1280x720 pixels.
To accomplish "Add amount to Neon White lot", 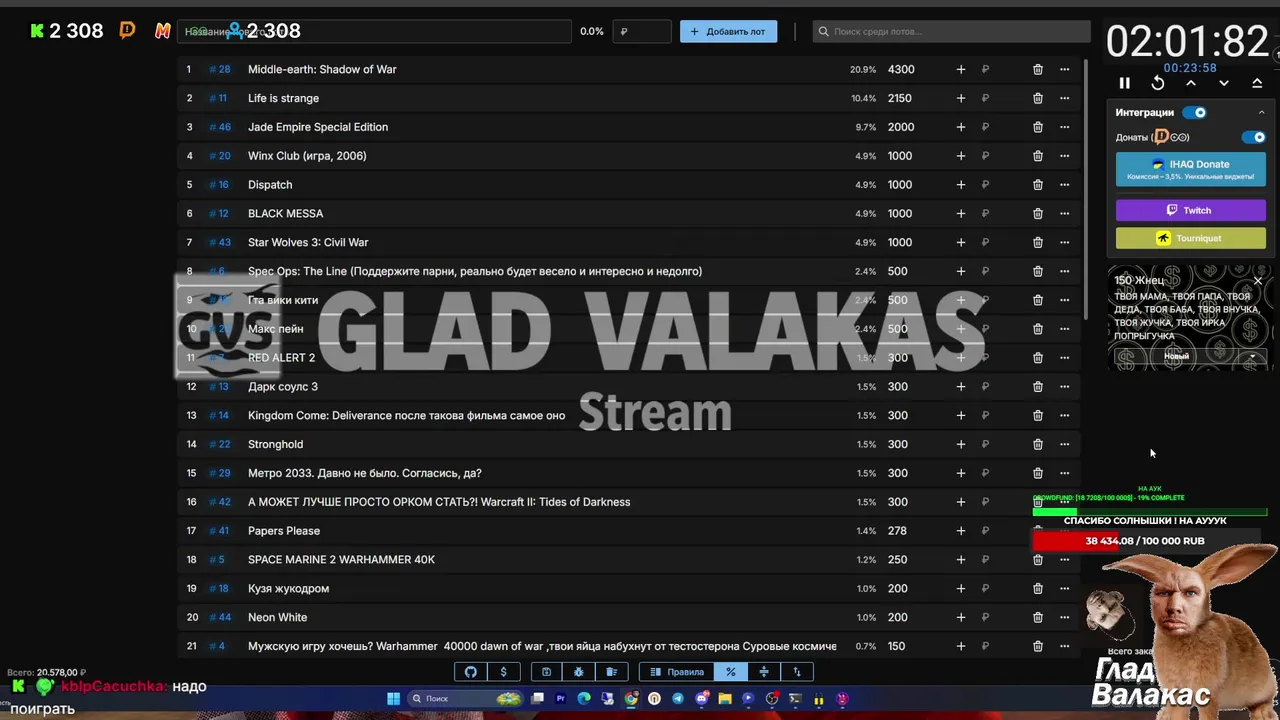I will (961, 617).
